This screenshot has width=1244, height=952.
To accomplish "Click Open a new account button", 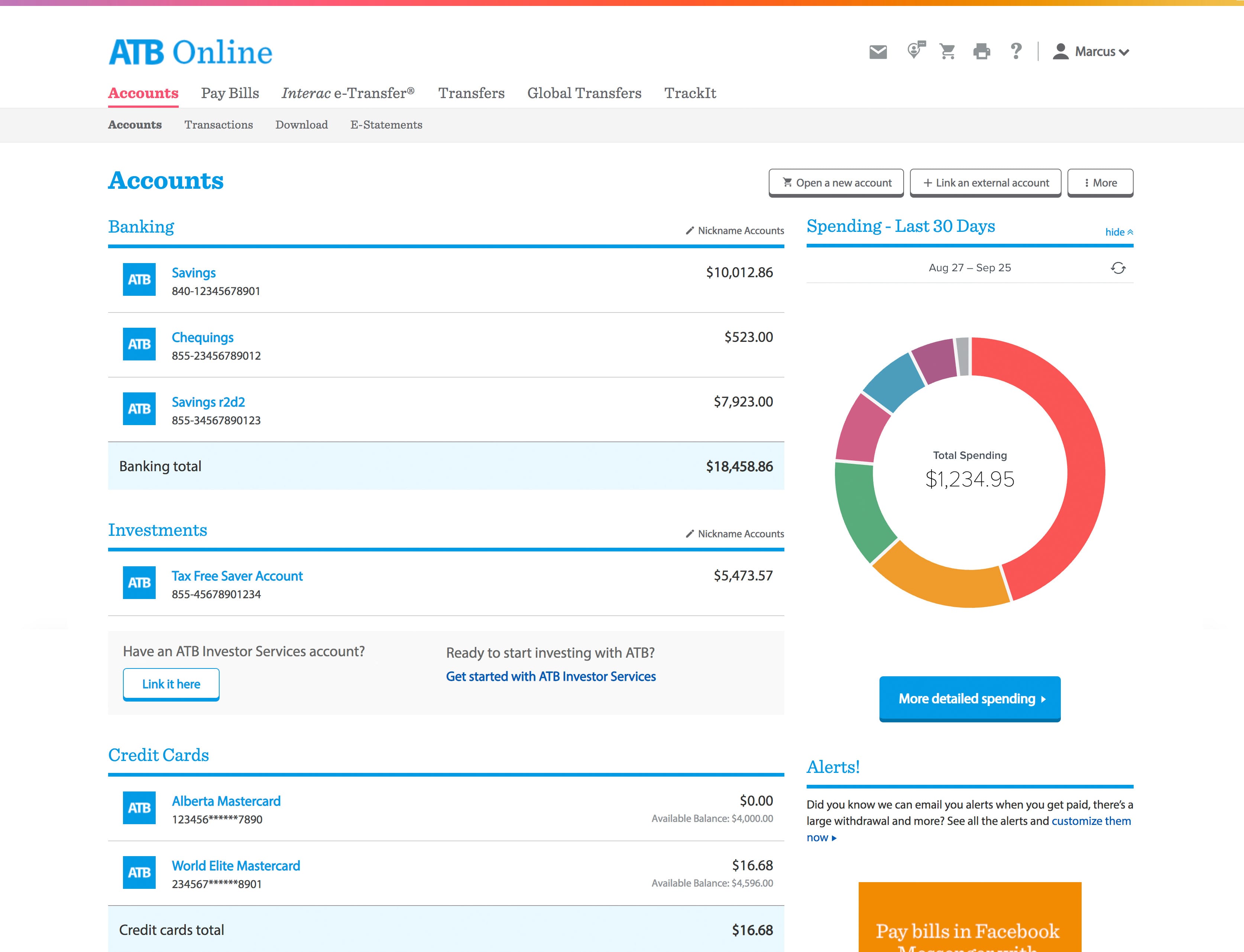I will pyautogui.click(x=836, y=182).
